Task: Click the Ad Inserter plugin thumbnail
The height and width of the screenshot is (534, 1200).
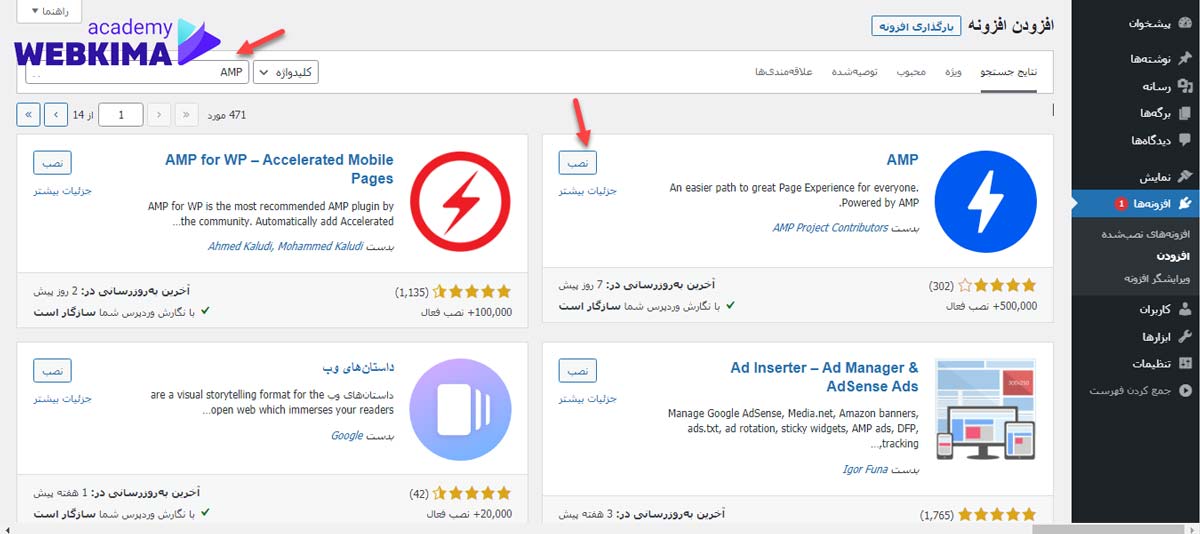Action: point(985,410)
